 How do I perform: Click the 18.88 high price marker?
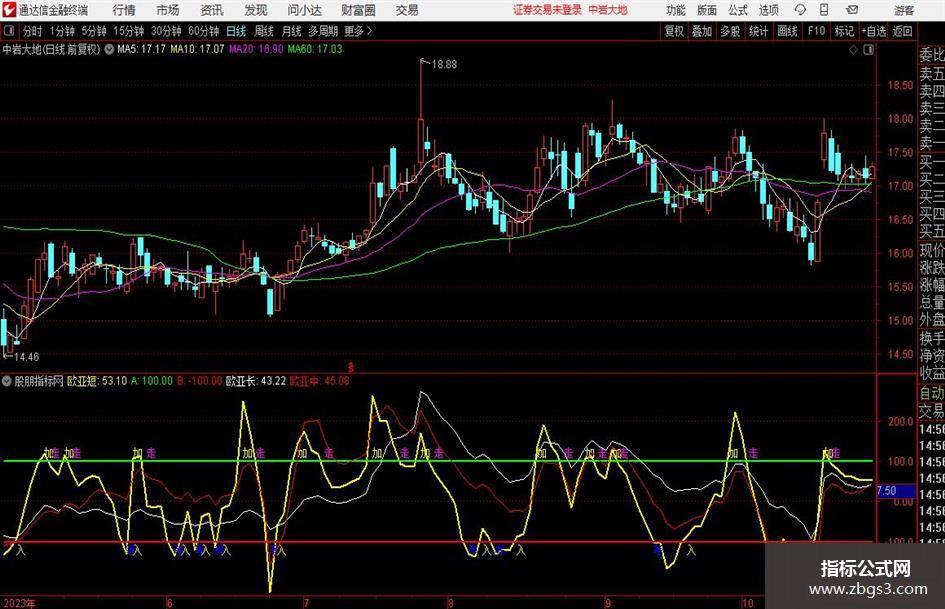(445, 65)
